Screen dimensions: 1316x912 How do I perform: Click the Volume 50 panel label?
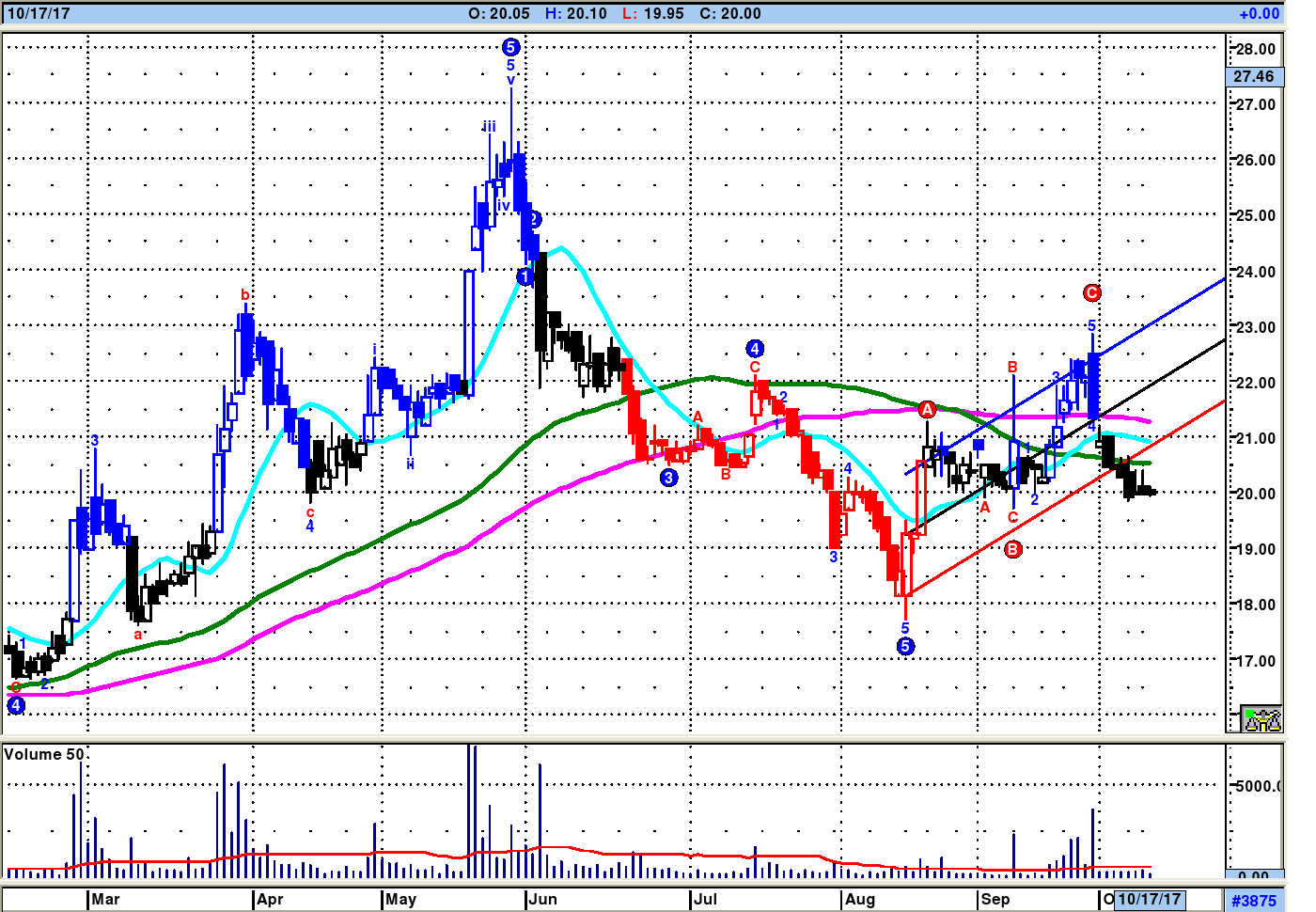[x=43, y=754]
